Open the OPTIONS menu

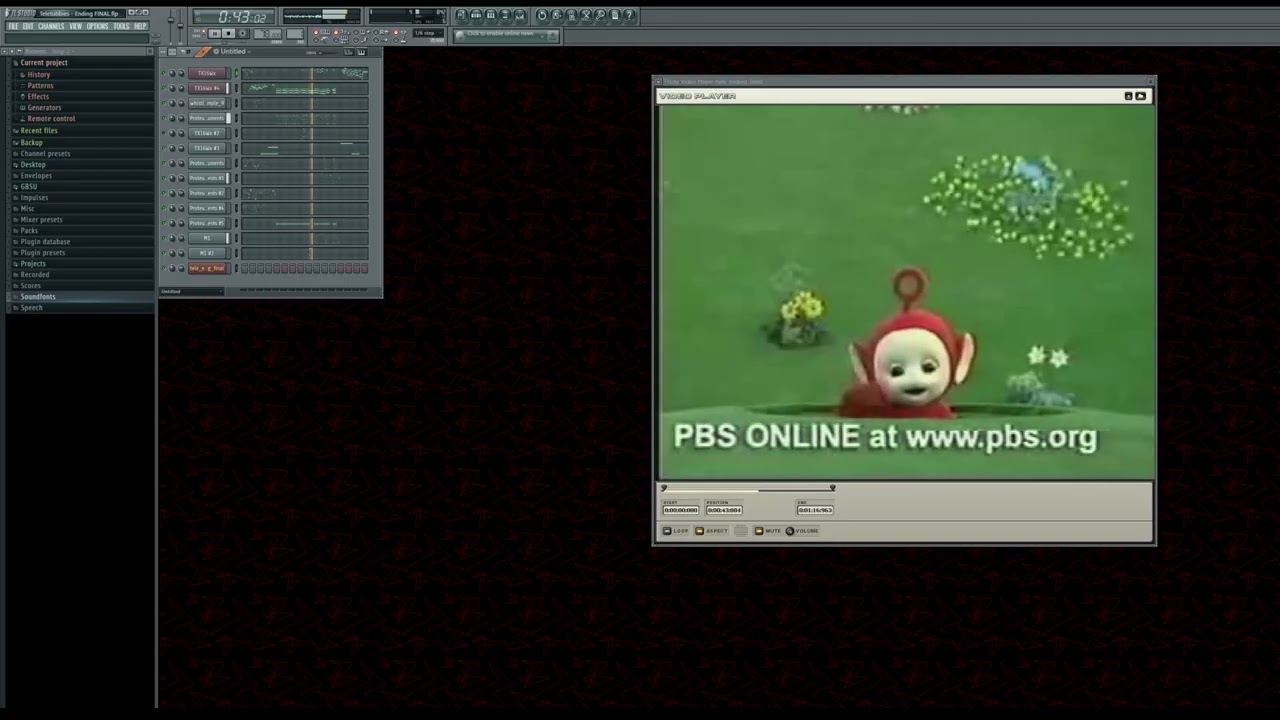97,26
